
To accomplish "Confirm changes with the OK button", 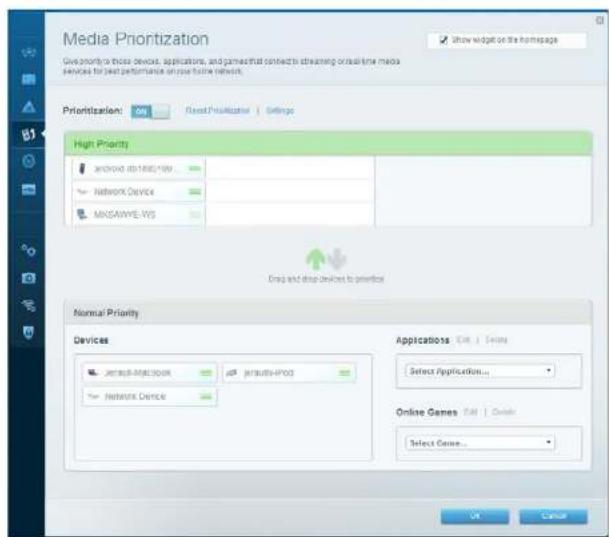I will click(475, 516).
